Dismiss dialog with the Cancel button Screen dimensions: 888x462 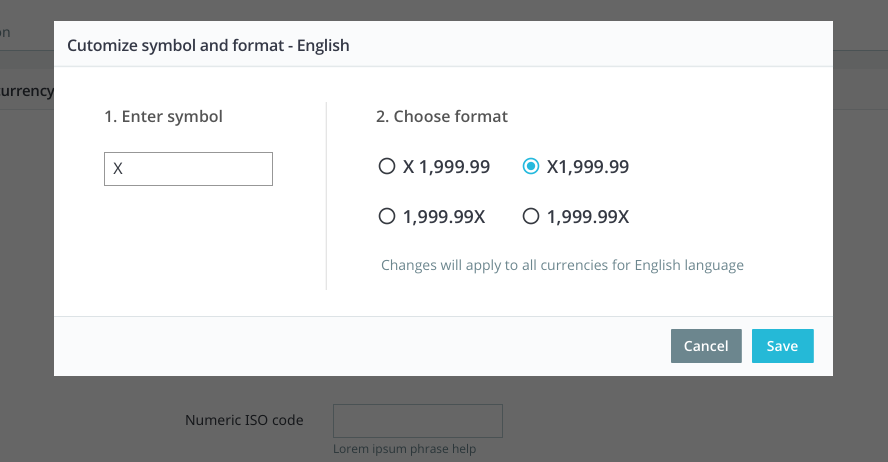coord(706,346)
